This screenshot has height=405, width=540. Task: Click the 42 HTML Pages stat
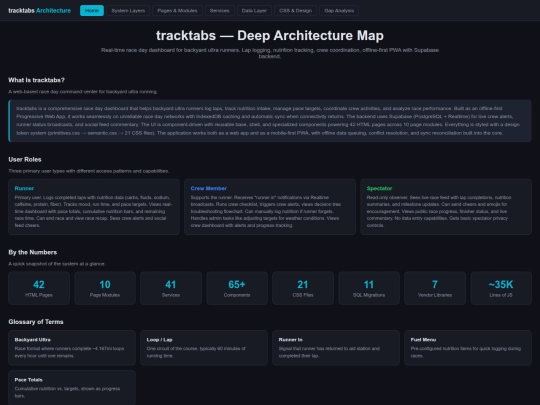point(39,288)
